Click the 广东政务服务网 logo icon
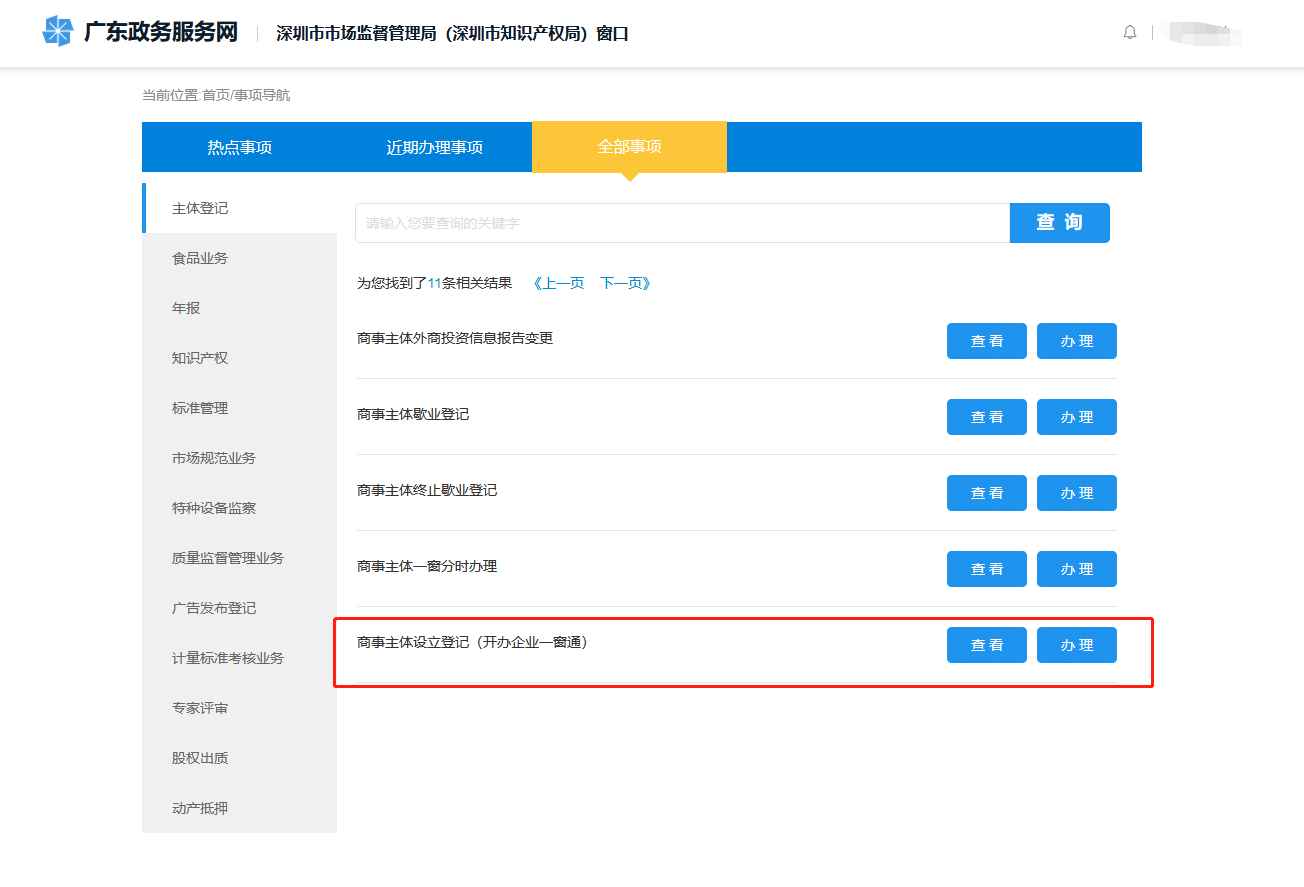This screenshot has height=887, width=1304. tap(58, 32)
